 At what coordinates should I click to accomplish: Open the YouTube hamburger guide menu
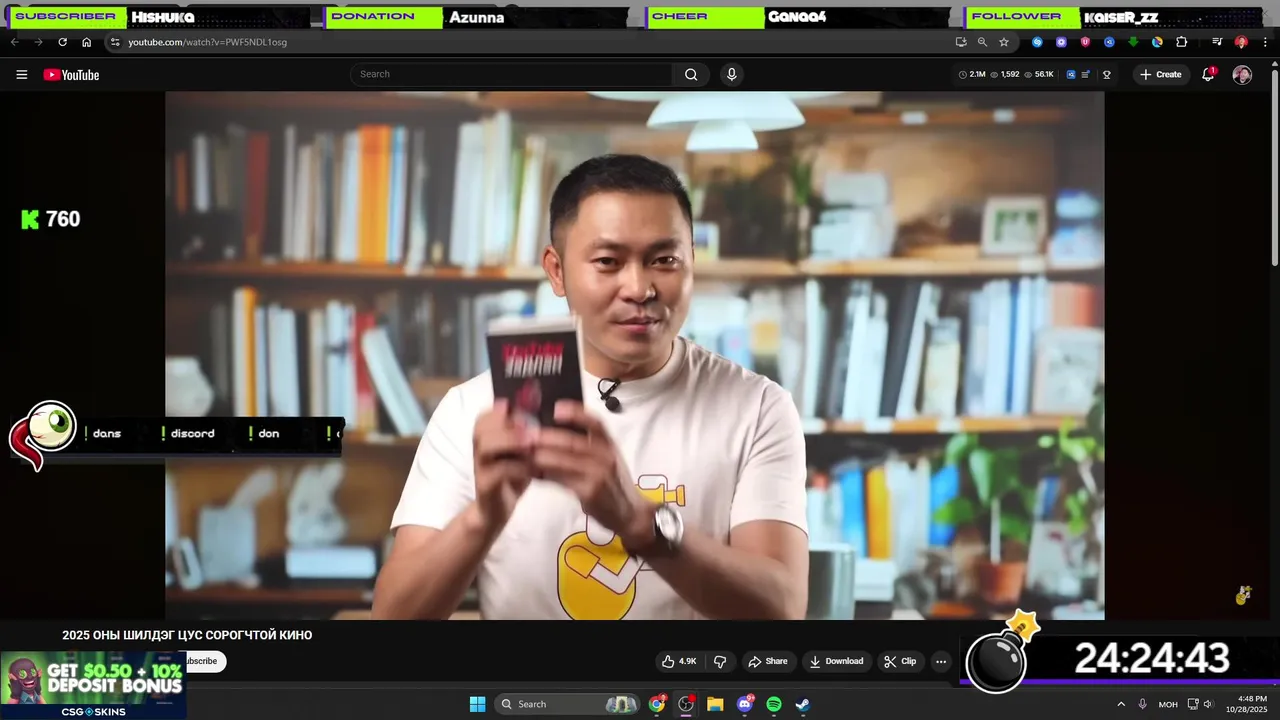[x=21, y=75]
